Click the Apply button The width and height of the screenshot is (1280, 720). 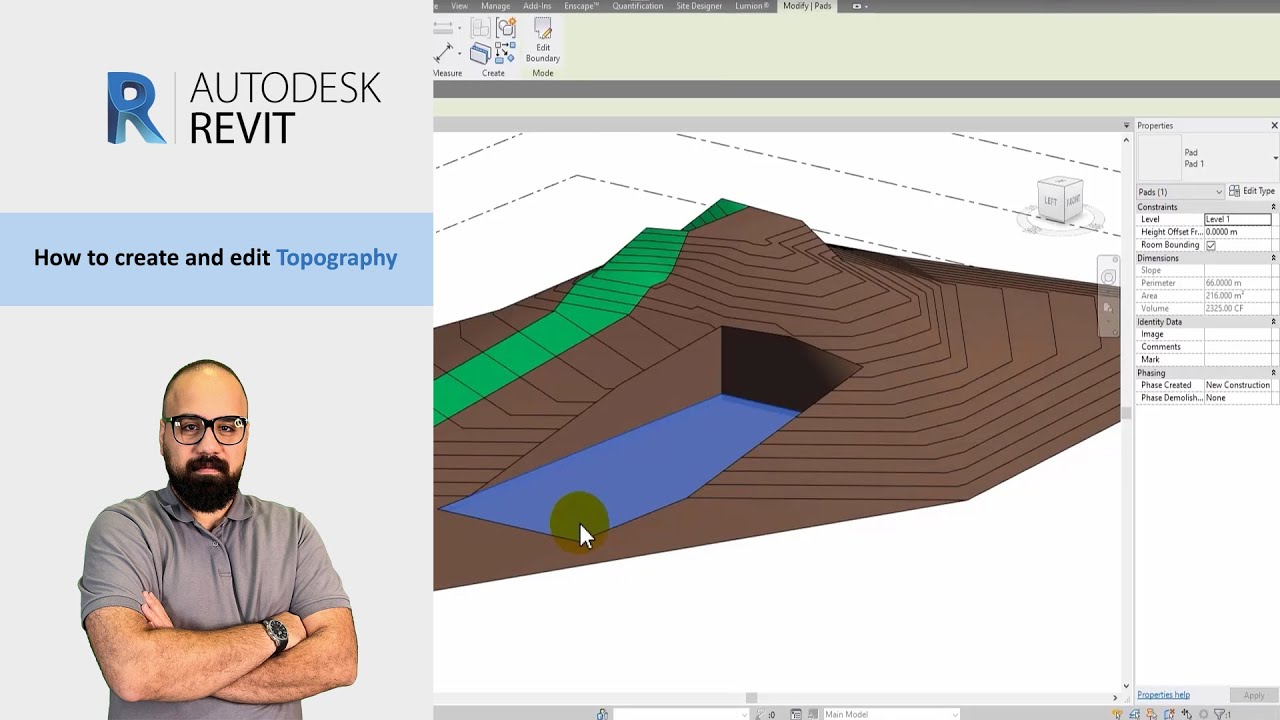click(x=1254, y=695)
